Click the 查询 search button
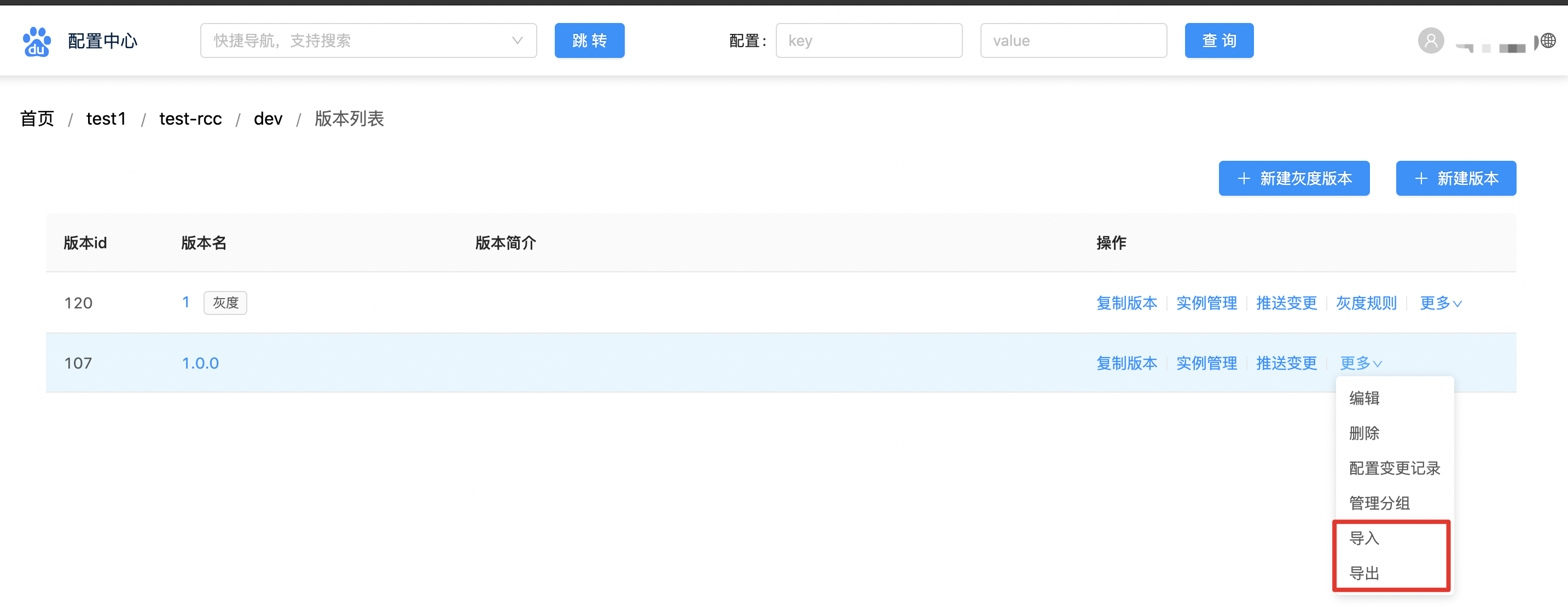The image size is (1568, 607). point(1218,41)
